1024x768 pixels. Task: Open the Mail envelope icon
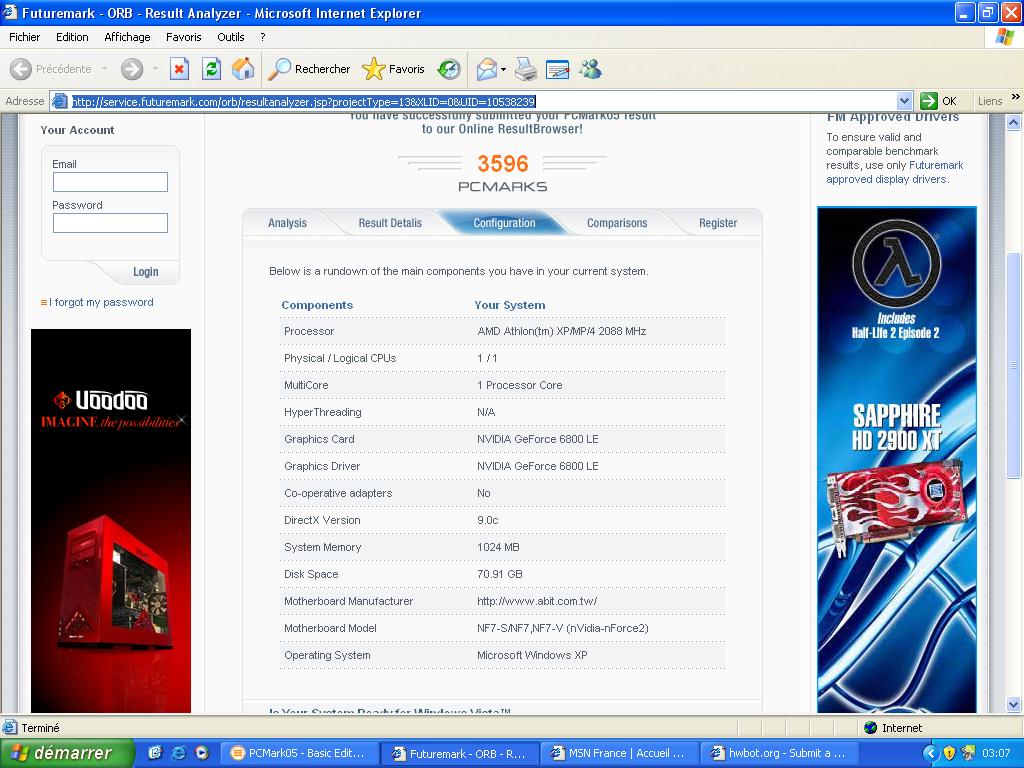click(x=487, y=69)
